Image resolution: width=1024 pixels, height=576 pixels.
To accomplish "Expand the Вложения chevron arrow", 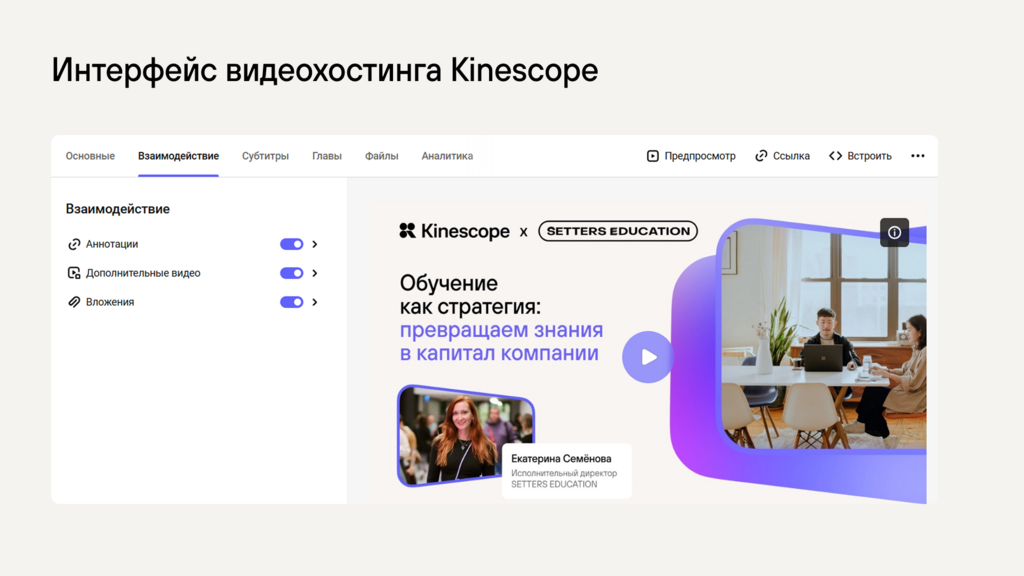I will point(315,302).
